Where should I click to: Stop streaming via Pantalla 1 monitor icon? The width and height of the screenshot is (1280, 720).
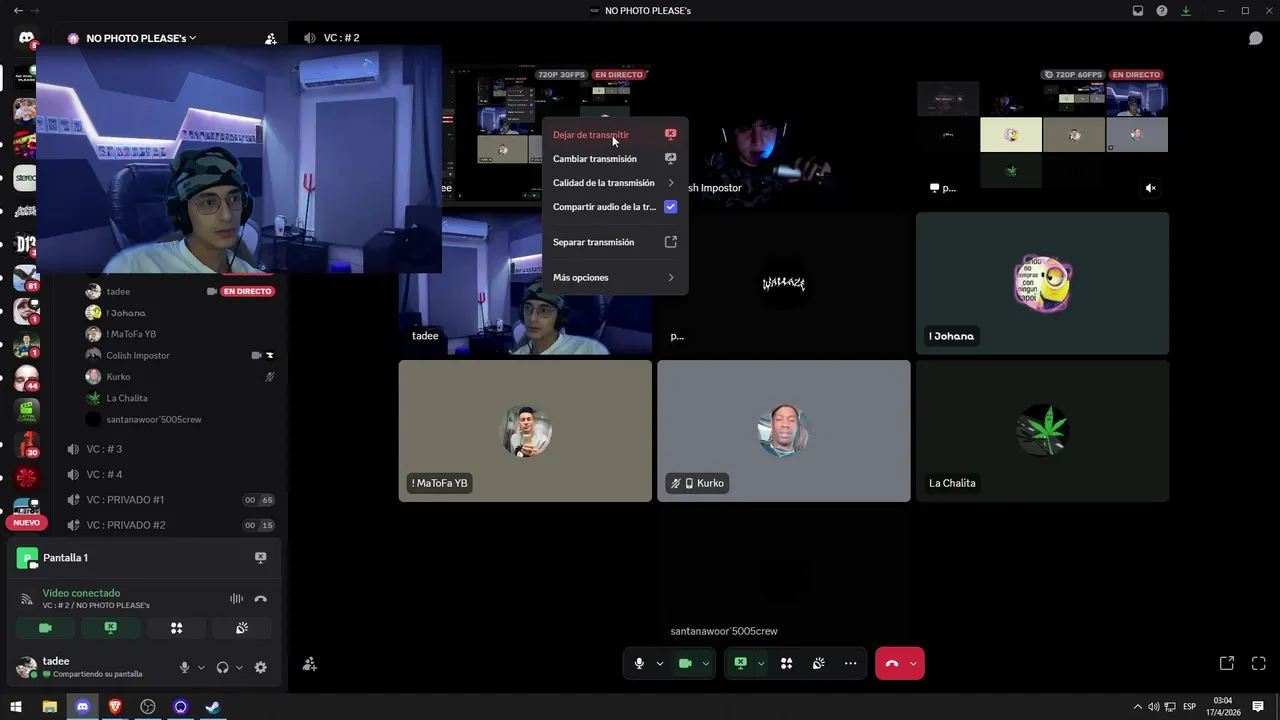[x=260, y=558]
